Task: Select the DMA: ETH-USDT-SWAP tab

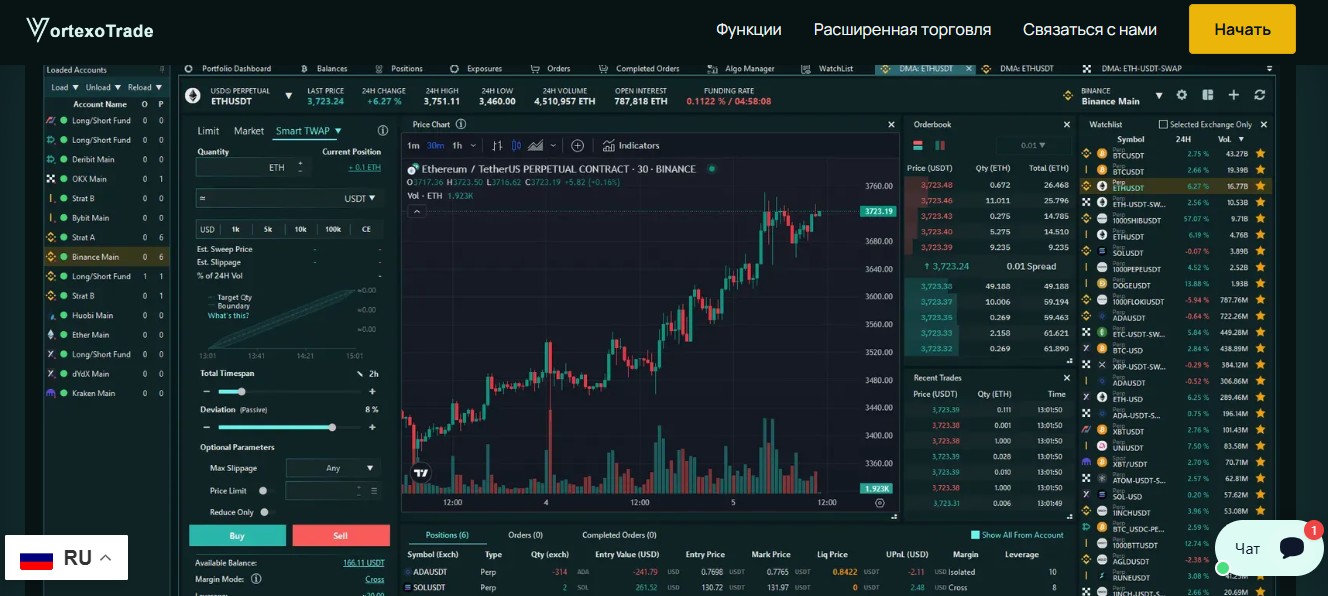Action: click(x=1133, y=69)
